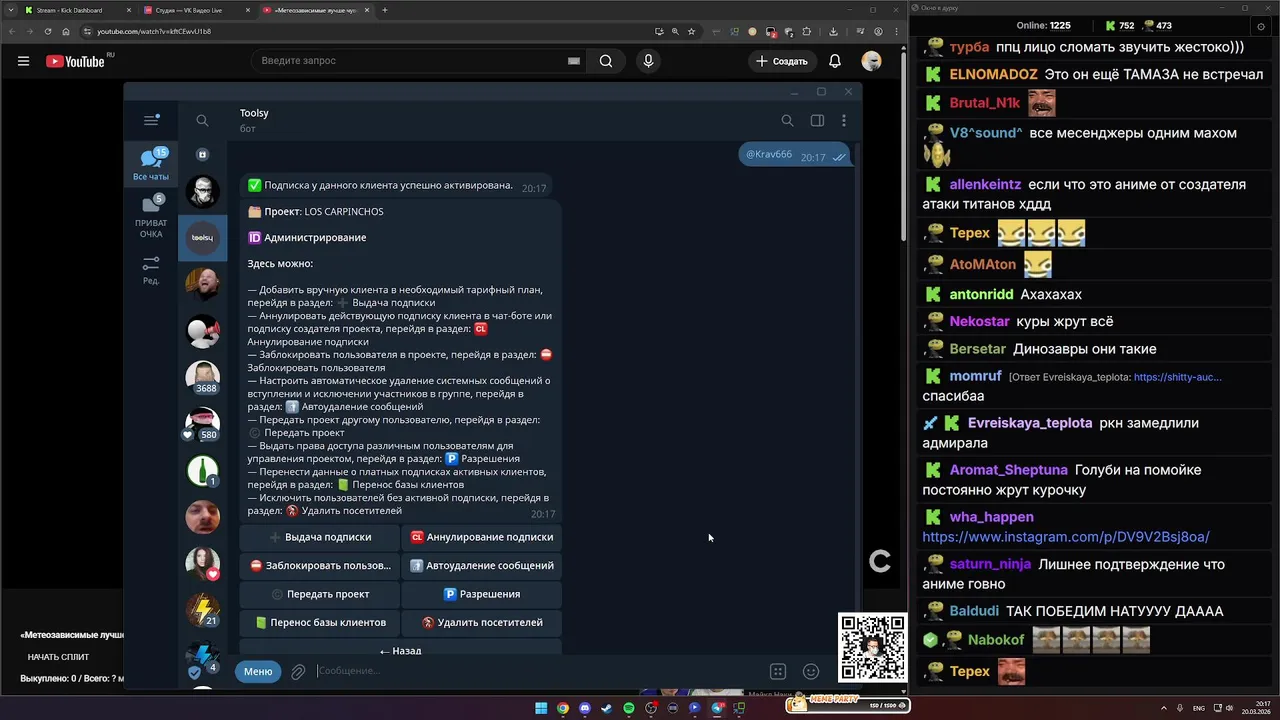This screenshot has width=1280, height=720.
Task: Open the three-dot menu in Toolsy chat header
Action: [844, 120]
